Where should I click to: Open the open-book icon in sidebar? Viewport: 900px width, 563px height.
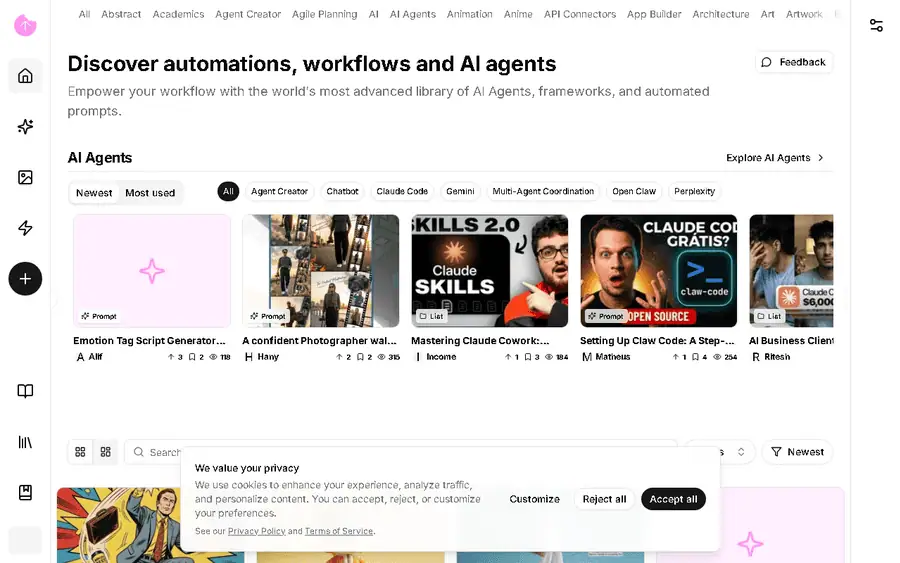25,391
